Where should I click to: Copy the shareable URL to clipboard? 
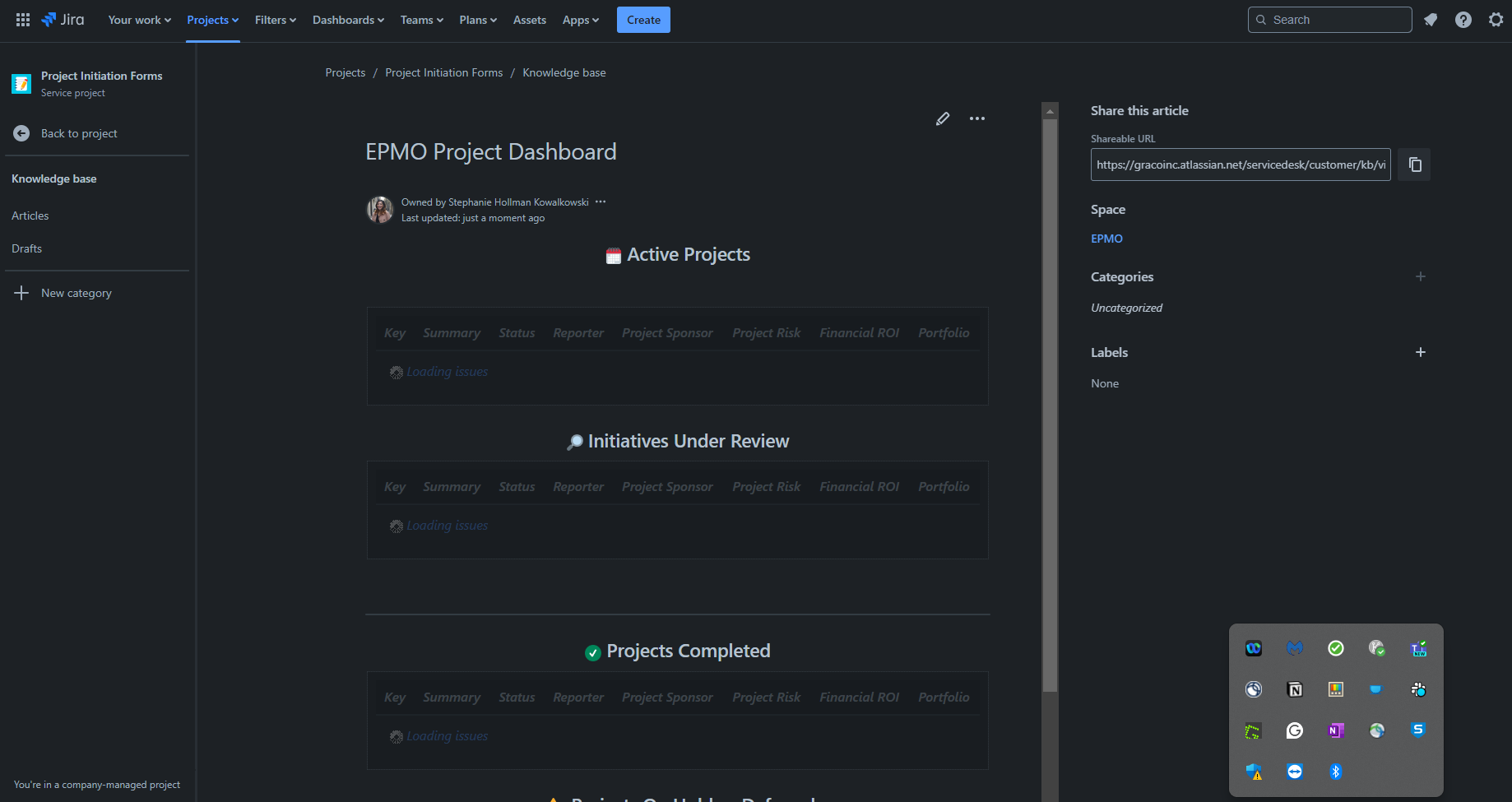point(1415,165)
